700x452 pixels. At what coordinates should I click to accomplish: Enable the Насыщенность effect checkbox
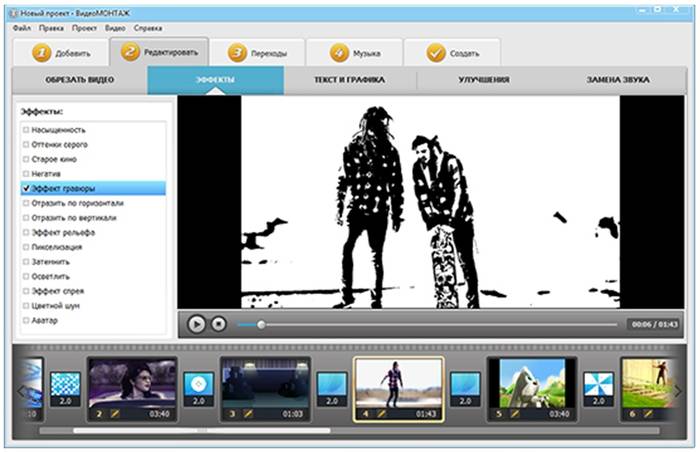point(26,130)
